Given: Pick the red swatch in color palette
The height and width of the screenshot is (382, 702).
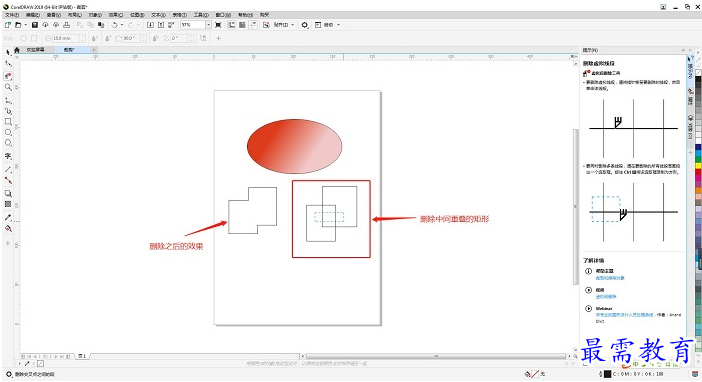Looking at the screenshot, I should [698, 172].
